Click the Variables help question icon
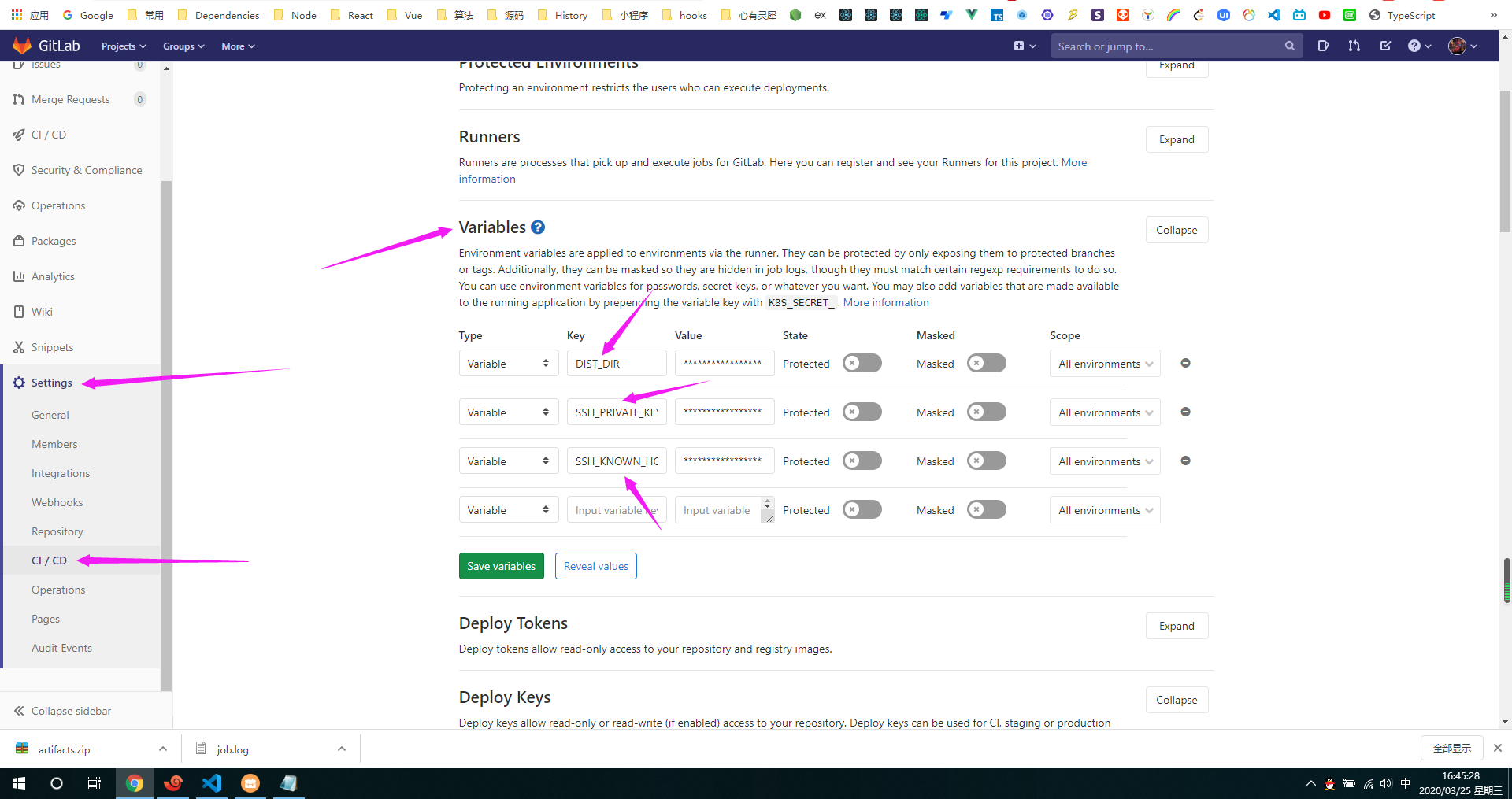 (x=538, y=227)
